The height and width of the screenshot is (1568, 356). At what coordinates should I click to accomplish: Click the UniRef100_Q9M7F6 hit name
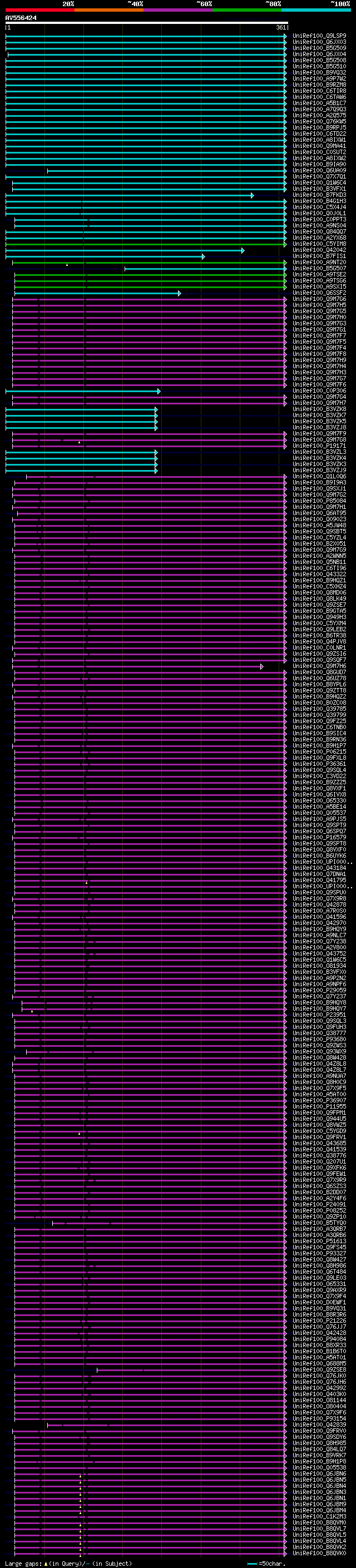click(x=319, y=385)
